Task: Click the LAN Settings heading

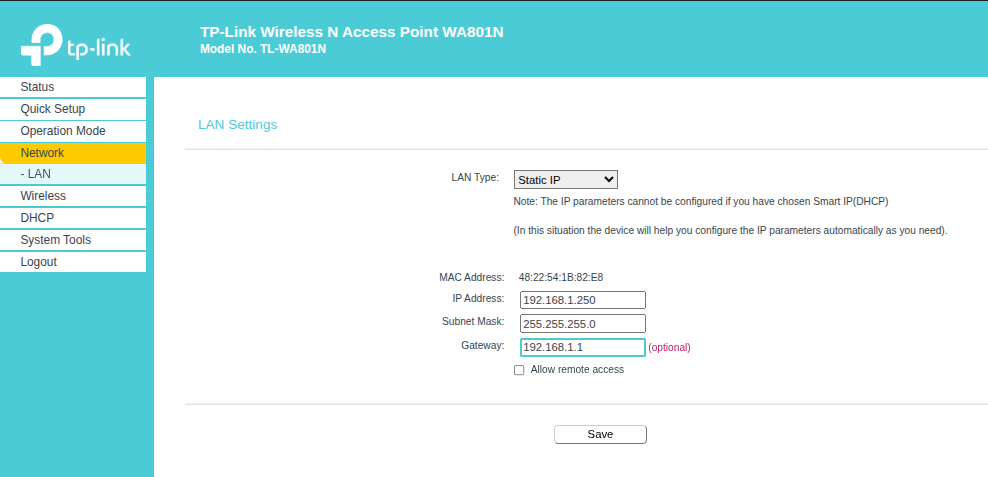Action: [238, 125]
